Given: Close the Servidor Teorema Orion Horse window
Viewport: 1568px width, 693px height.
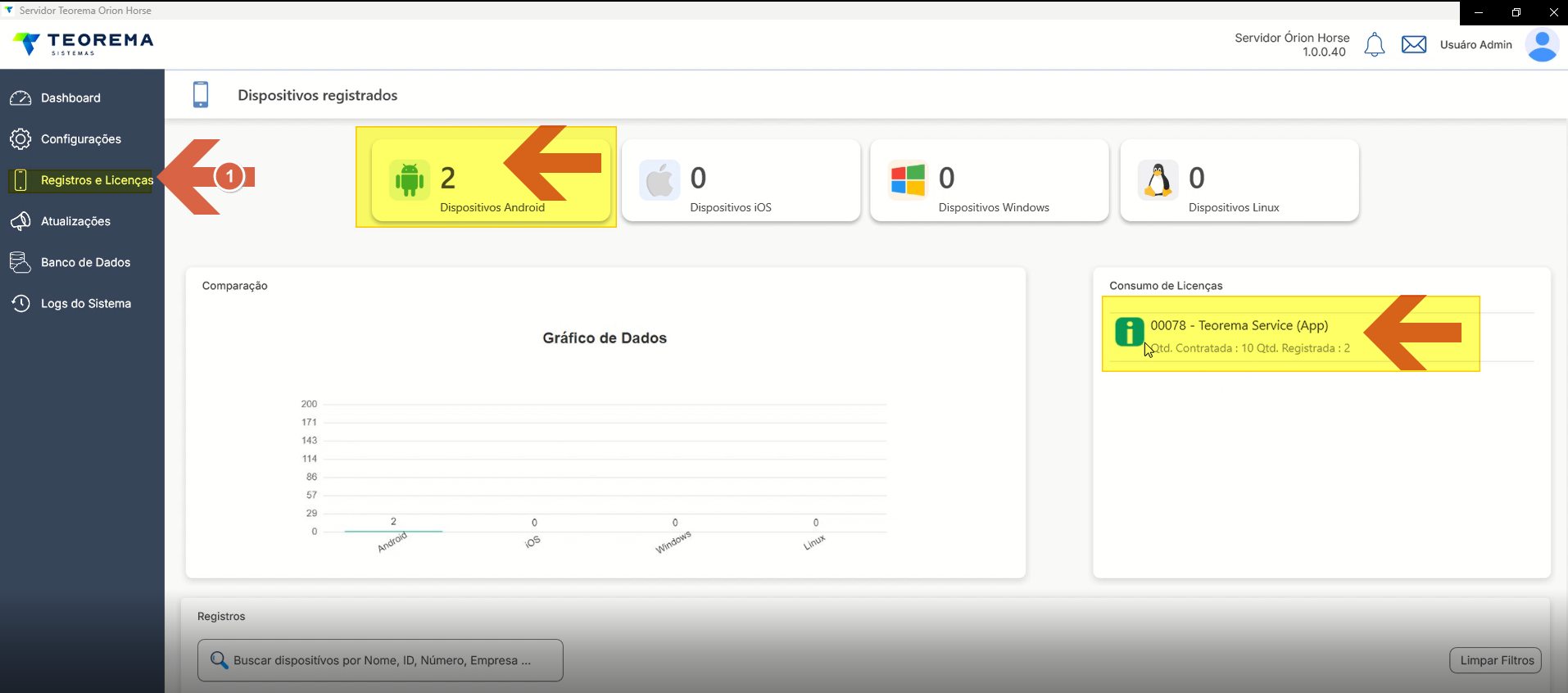Looking at the screenshot, I should click(1553, 12).
